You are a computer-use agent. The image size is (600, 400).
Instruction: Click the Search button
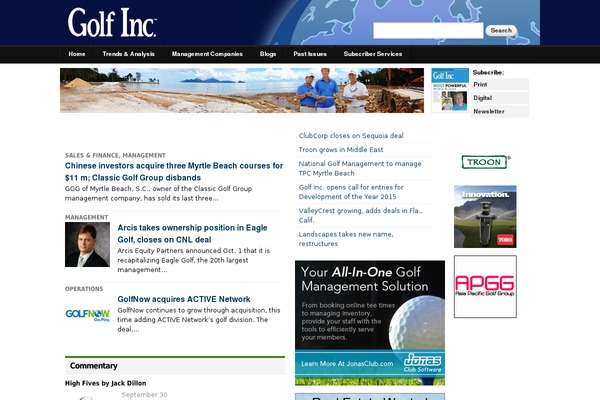click(x=501, y=30)
